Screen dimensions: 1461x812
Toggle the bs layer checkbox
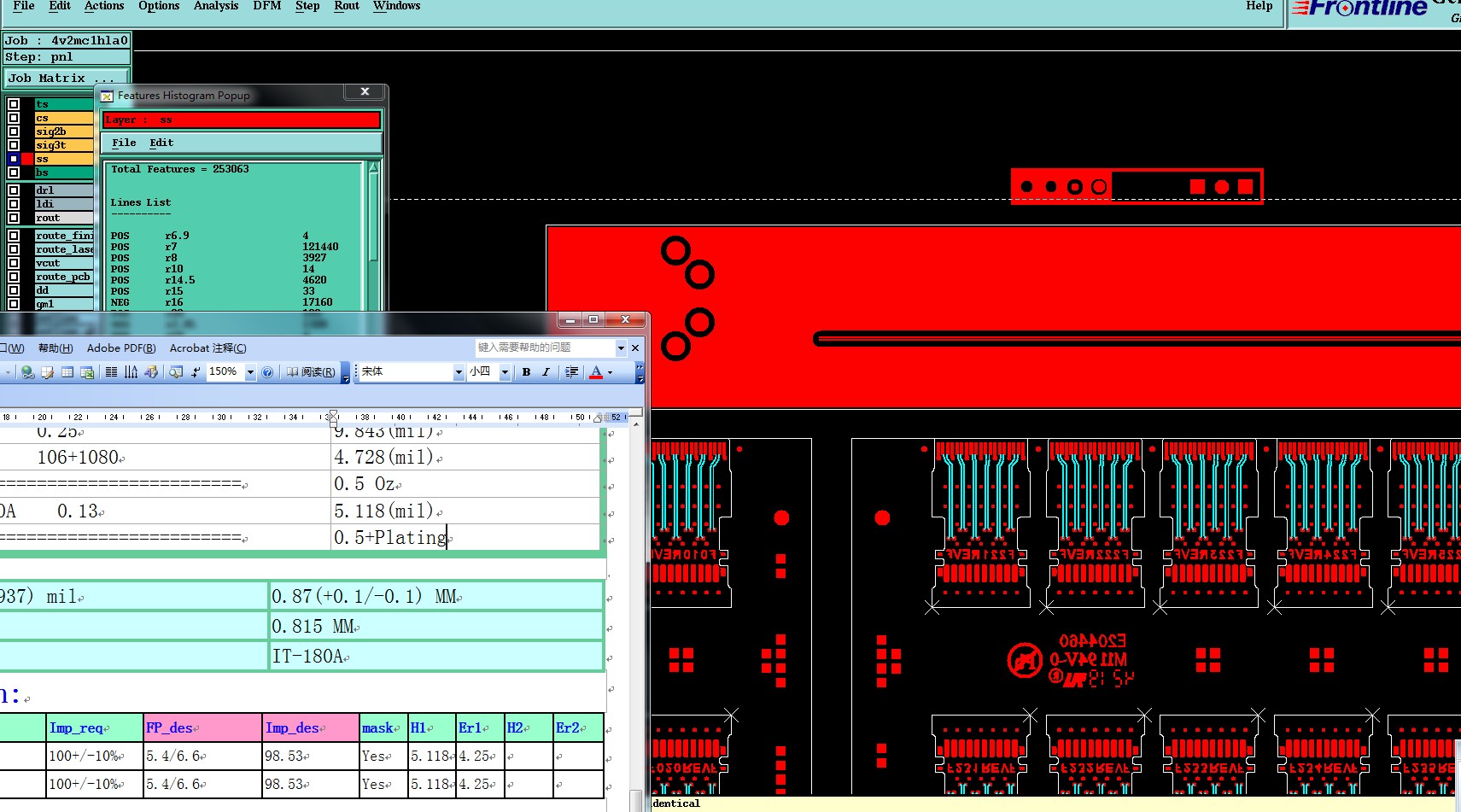14,172
